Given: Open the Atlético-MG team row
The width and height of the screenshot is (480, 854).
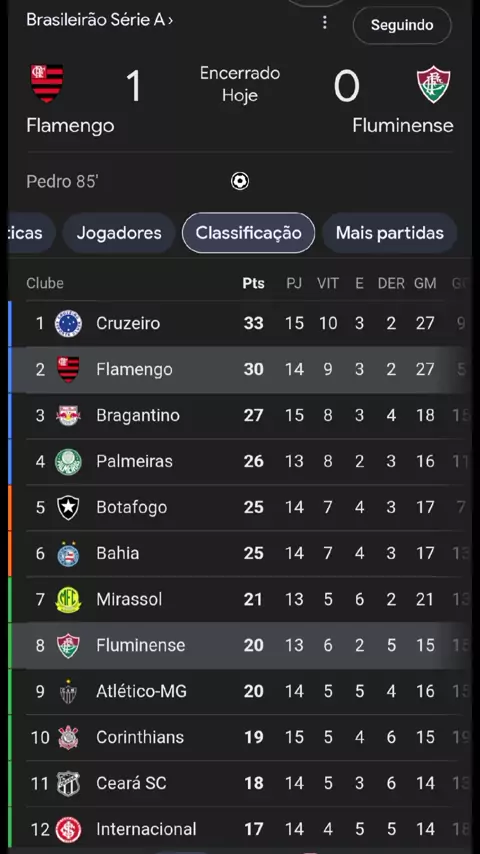Looking at the screenshot, I should 240,692.
